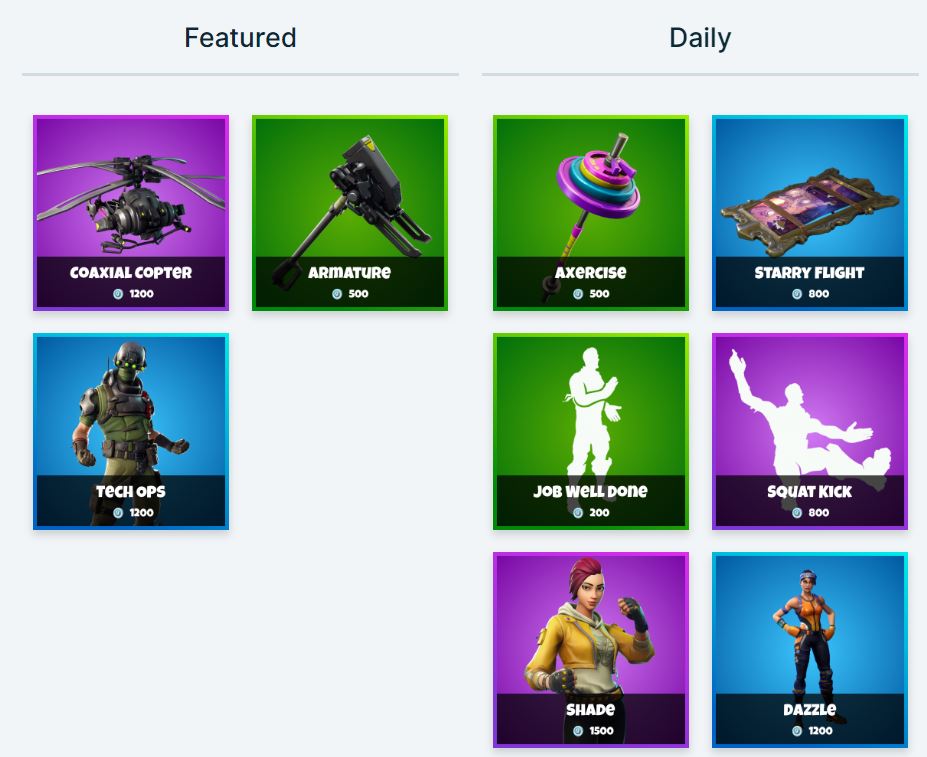Open the Starry Flight glider card
The image size is (927, 757).
810,213
